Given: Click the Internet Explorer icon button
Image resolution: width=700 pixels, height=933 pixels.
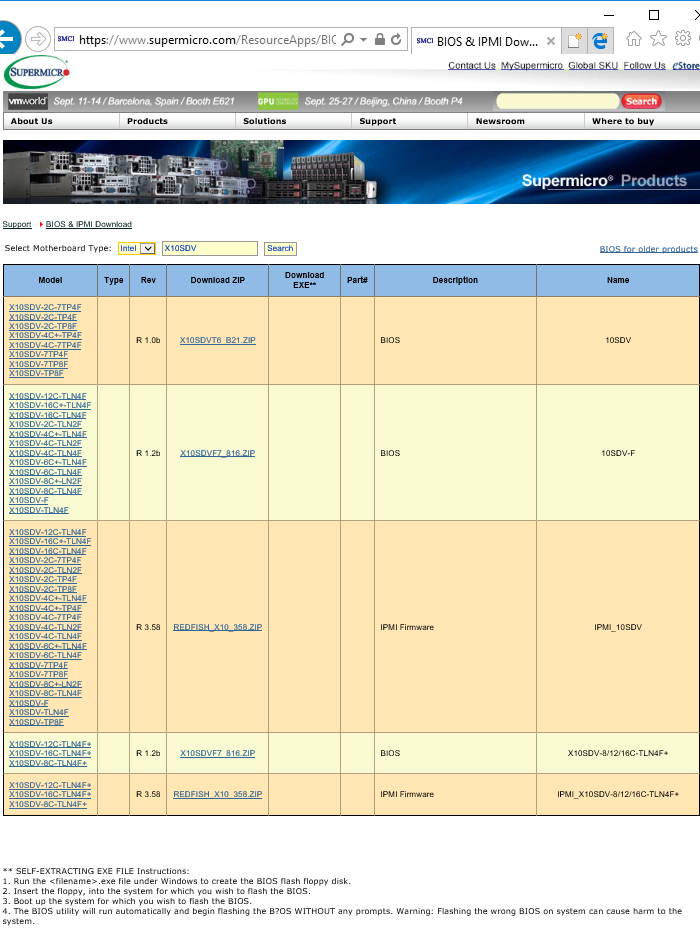Looking at the screenshot, I should (601, 40).
